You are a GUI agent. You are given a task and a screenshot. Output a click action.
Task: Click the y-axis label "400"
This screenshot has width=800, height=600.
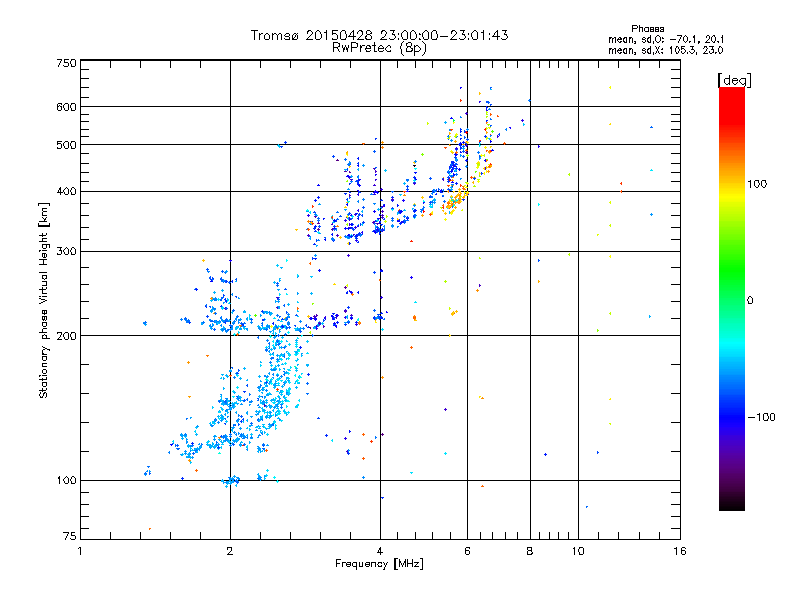66,192
